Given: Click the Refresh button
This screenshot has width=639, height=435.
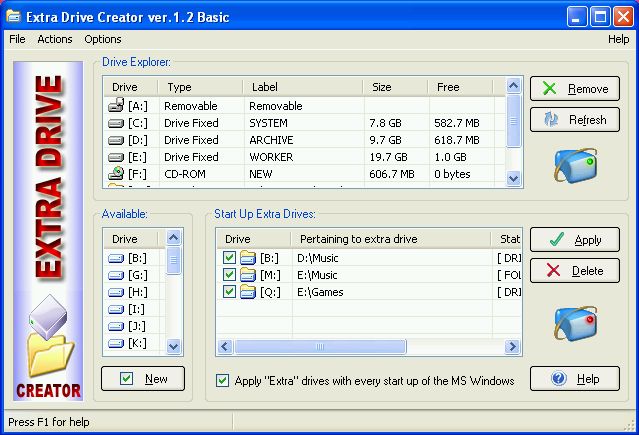Looking at the screenshot, I should pyautogui.click(x=575, y=120).
